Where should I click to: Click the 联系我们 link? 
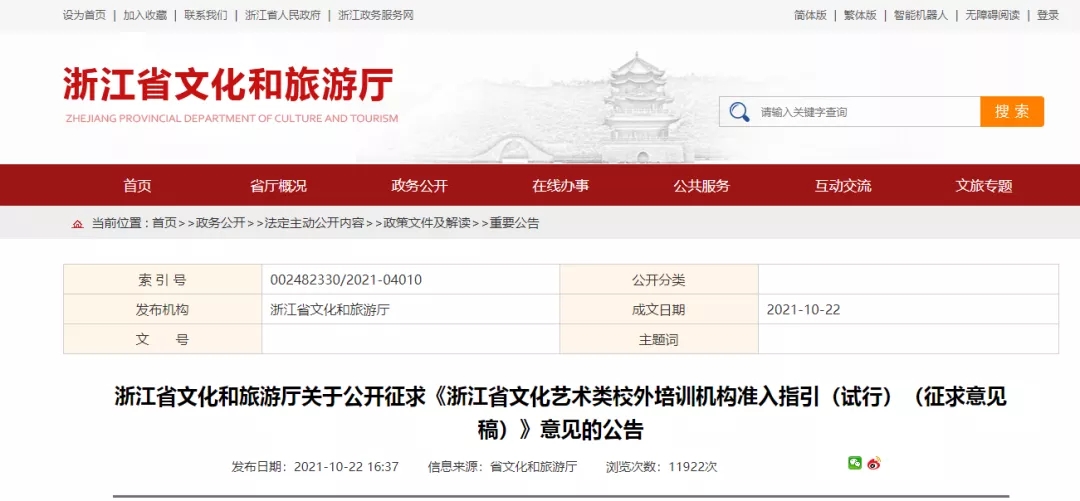pyautogui.click(x=205, y=15)
